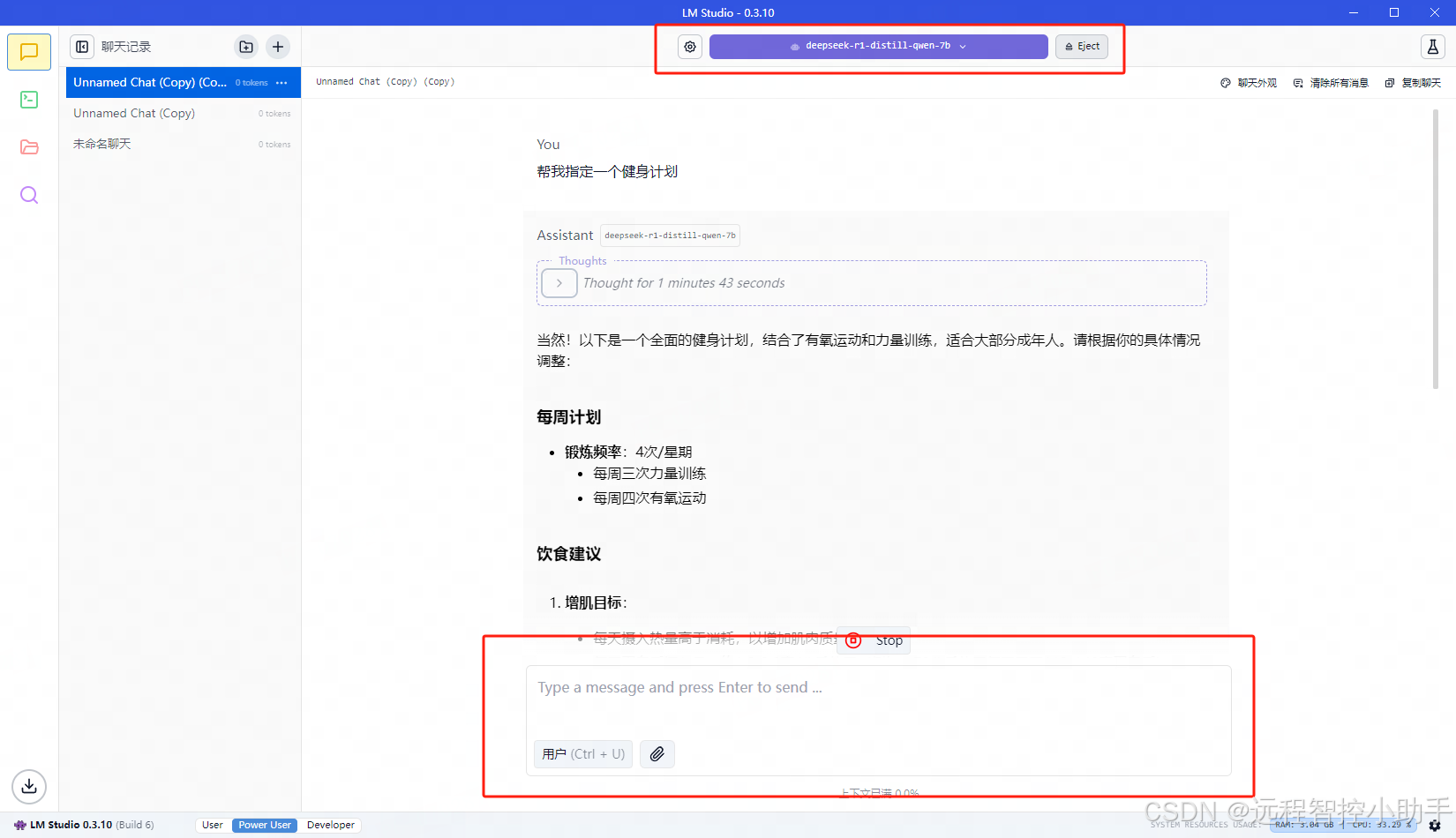Viewport: 1456px width, 838px height.
Task: Click the Thought for 1 minutes 43 seconds text
Action: tap(684, 283)
